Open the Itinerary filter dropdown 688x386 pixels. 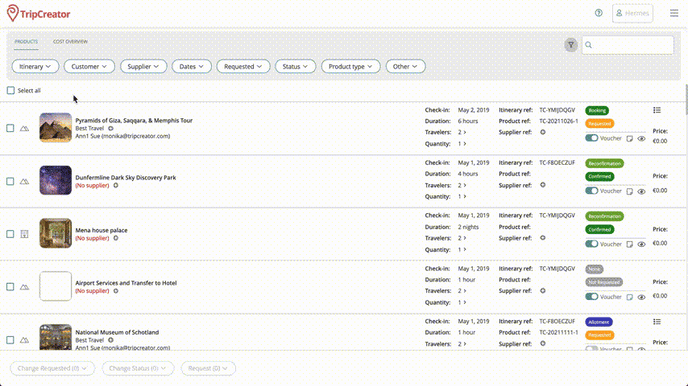35,66
